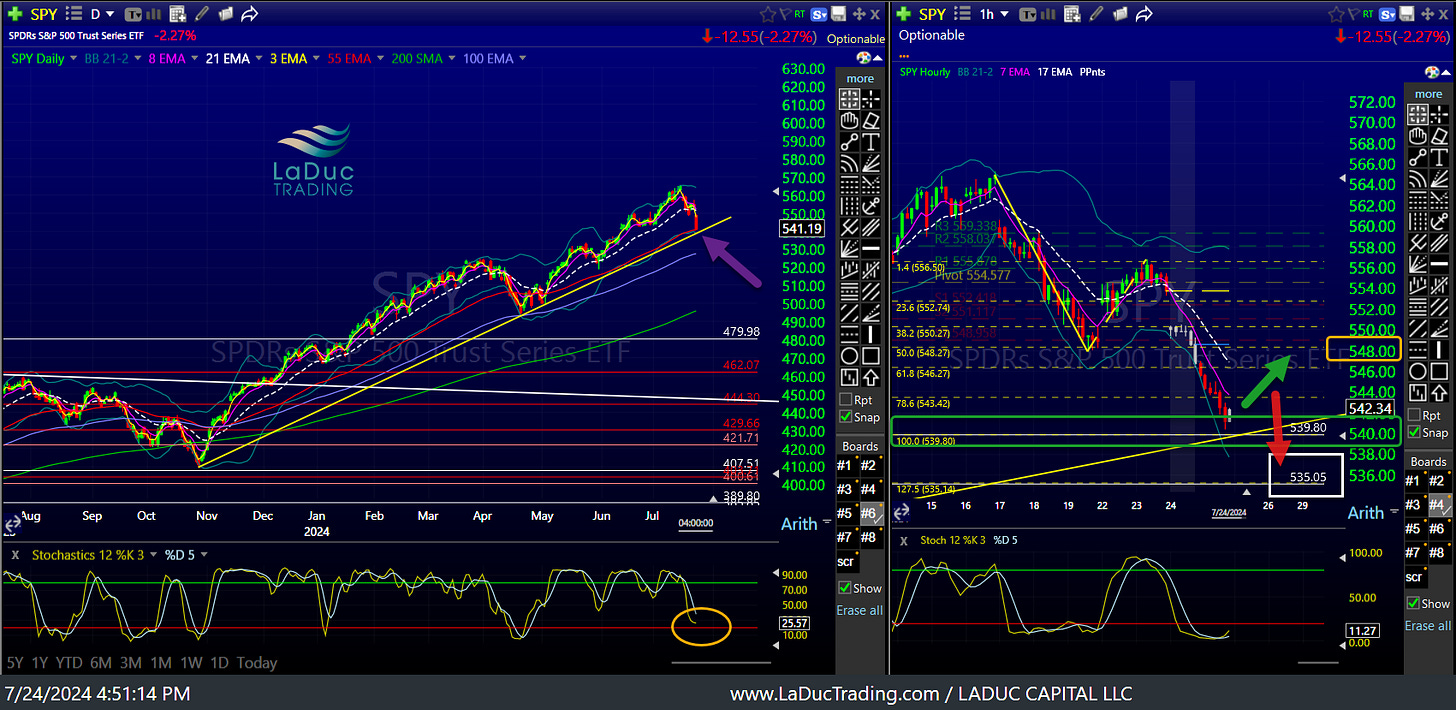The width and height of the screenshot is (1456, 710).
Task: Select the hand pan tool in the daily drawing palette
Action: coord(848,120)
